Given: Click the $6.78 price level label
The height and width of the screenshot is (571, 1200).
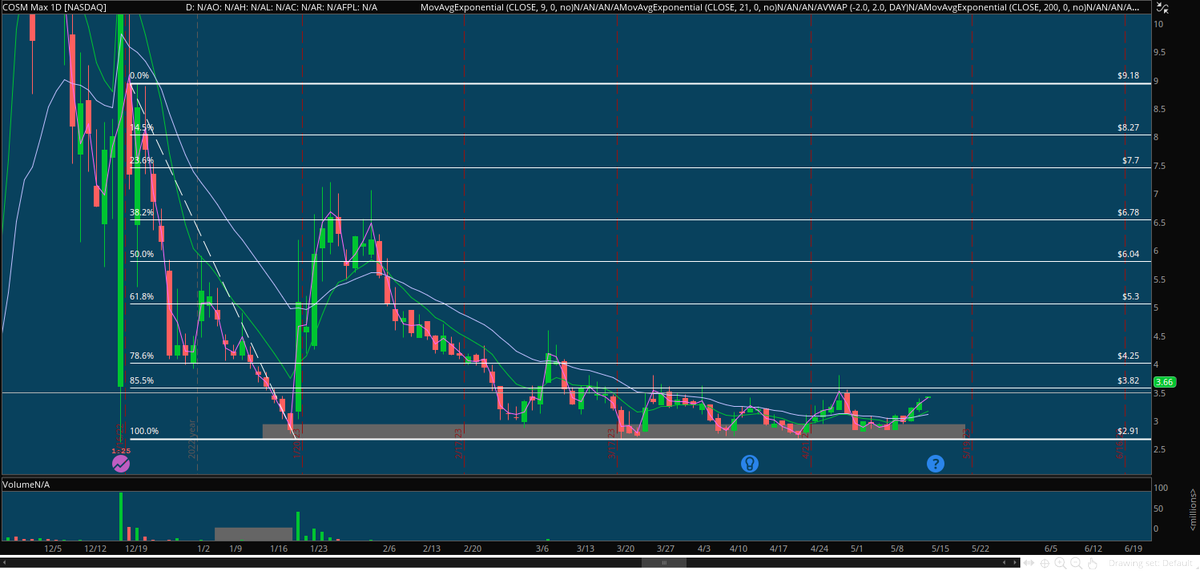Looking at the screenshot, I should click(x=1128, y=212).
